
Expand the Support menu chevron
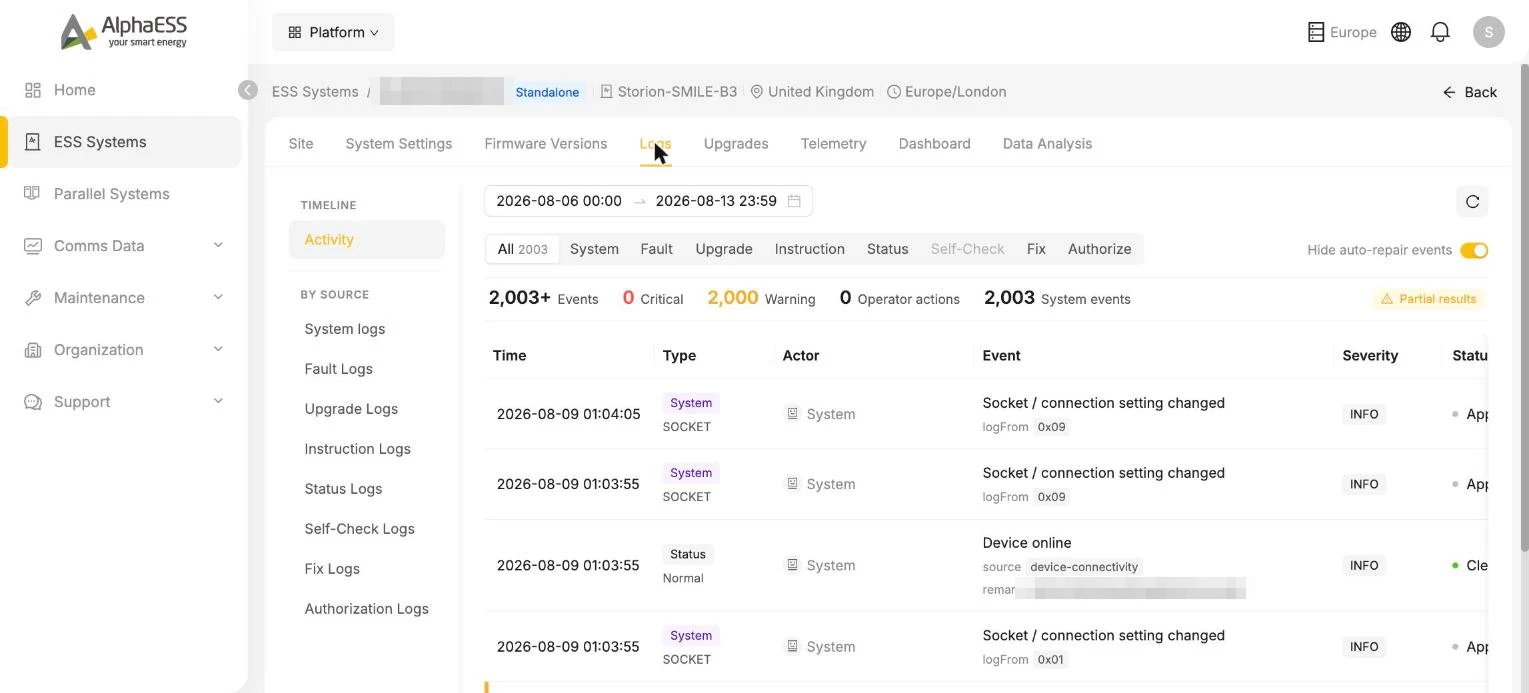click(218, 402)
